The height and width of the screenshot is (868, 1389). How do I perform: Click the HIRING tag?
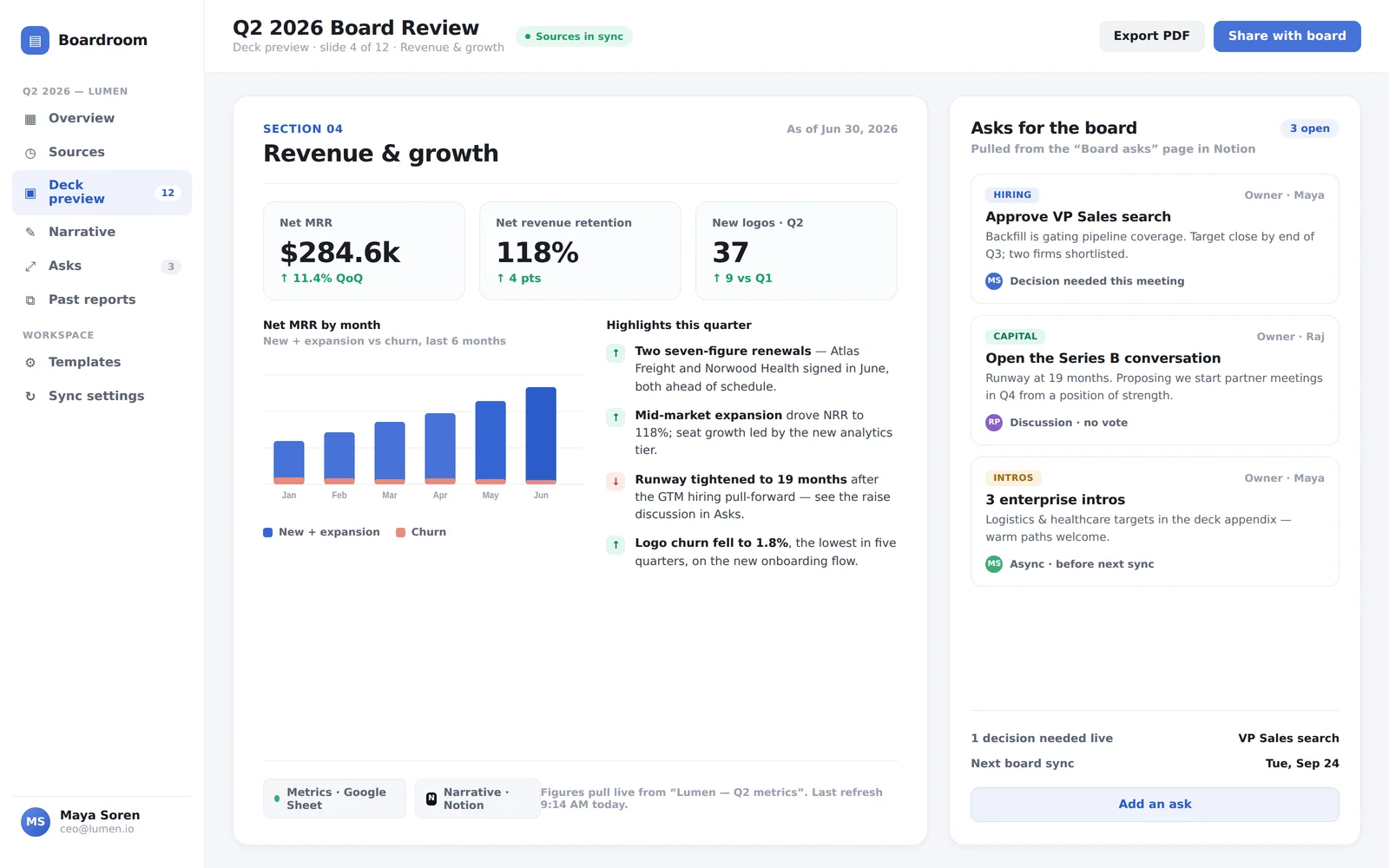click(1012, 195)
